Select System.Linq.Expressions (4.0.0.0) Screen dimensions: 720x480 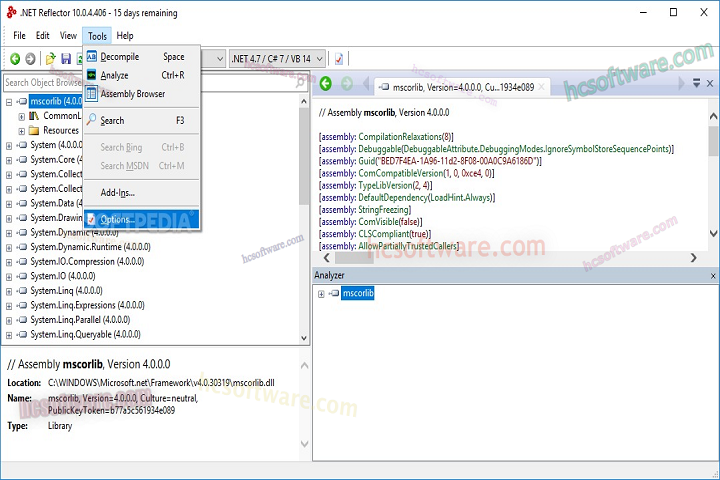(x=87, y=305)
